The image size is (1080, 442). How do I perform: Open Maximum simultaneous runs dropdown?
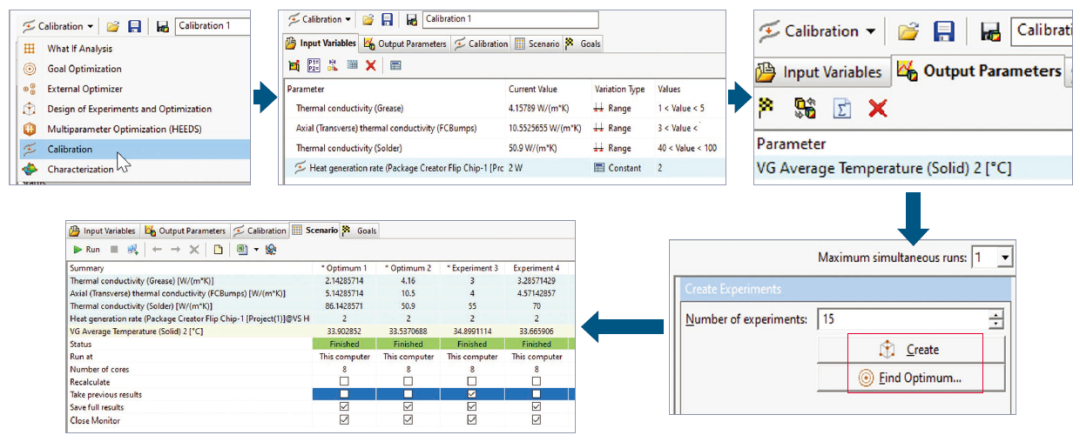[1006, 258]
